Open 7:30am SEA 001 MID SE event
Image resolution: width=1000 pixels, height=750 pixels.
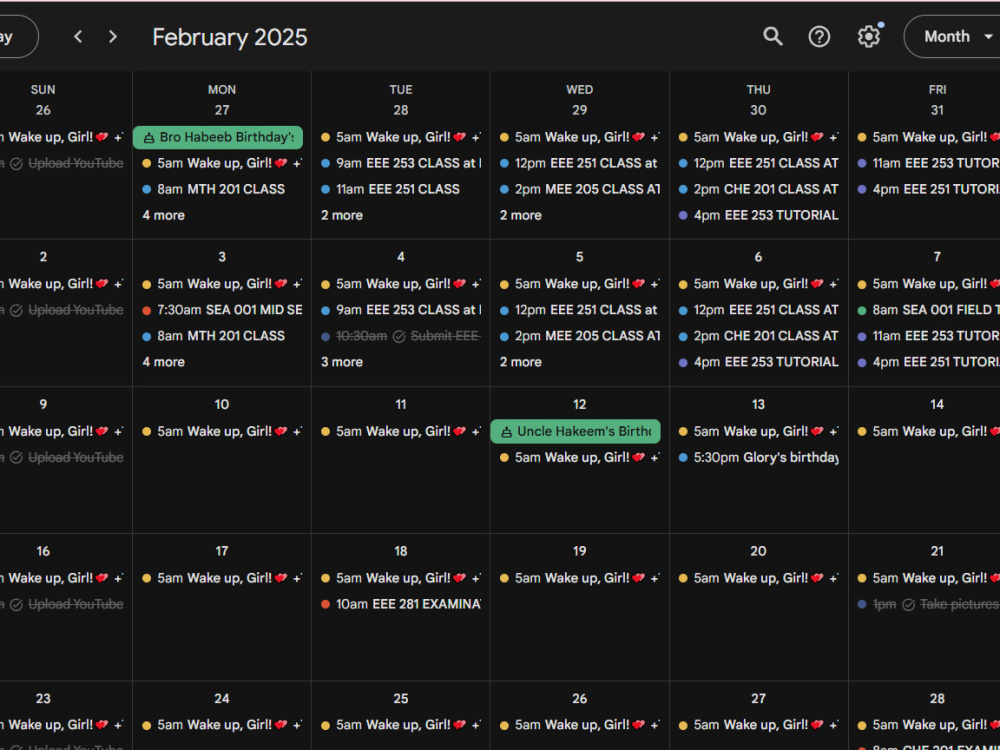pyautogui.click(x=220, y=310)
